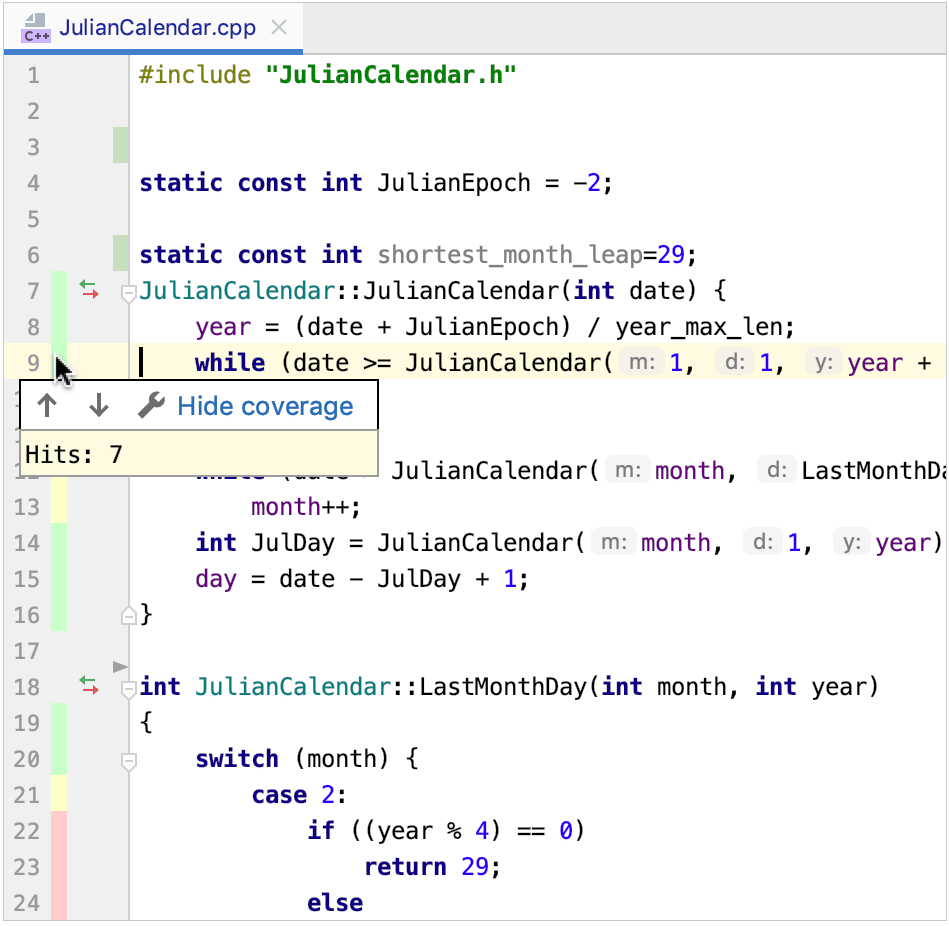Close the JulianCalendar.cpp tab
The image size is (949, 926).
[x=279, y=27]
